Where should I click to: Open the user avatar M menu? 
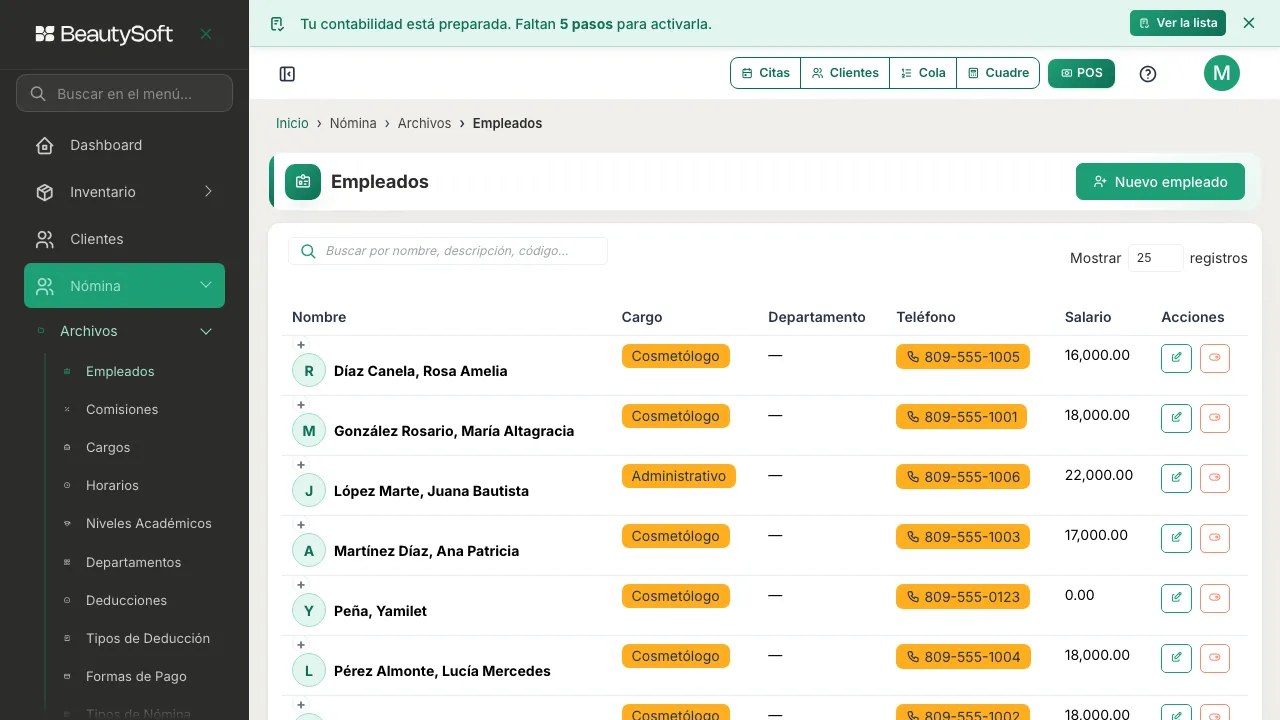[1222, 73]
